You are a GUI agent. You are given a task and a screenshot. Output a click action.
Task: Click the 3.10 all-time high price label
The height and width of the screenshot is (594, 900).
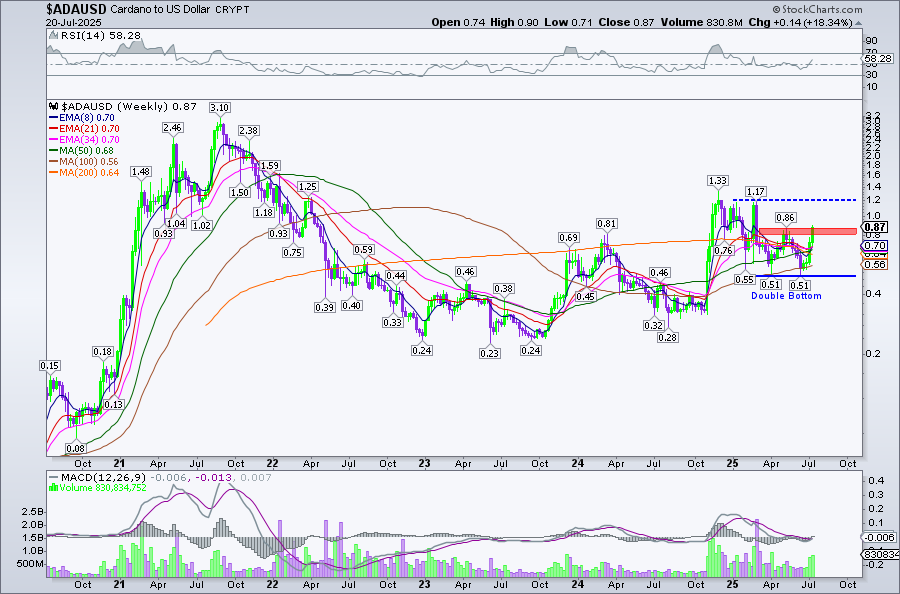[x=219, y=108]
